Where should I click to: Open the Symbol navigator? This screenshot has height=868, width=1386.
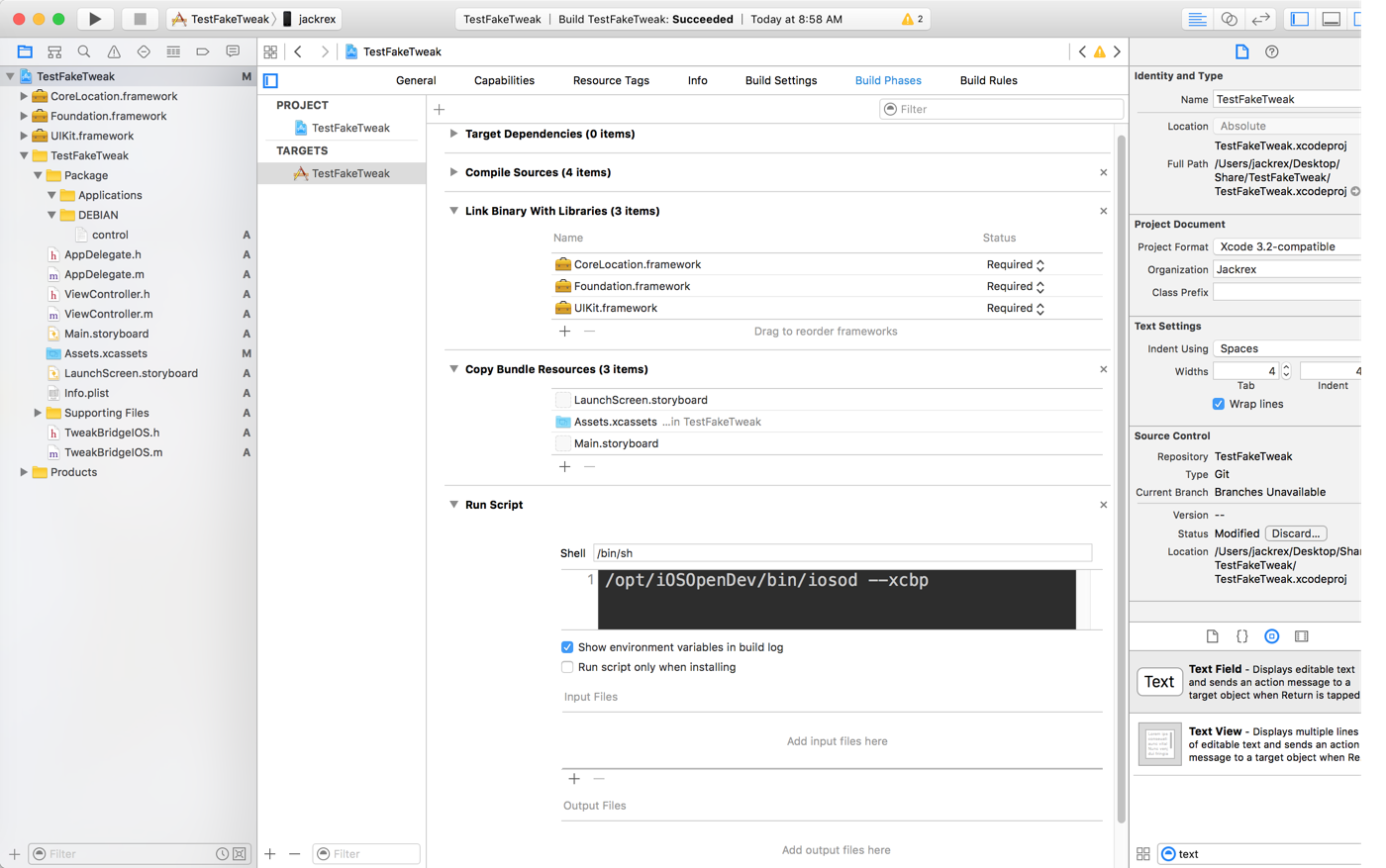(54, 51)
